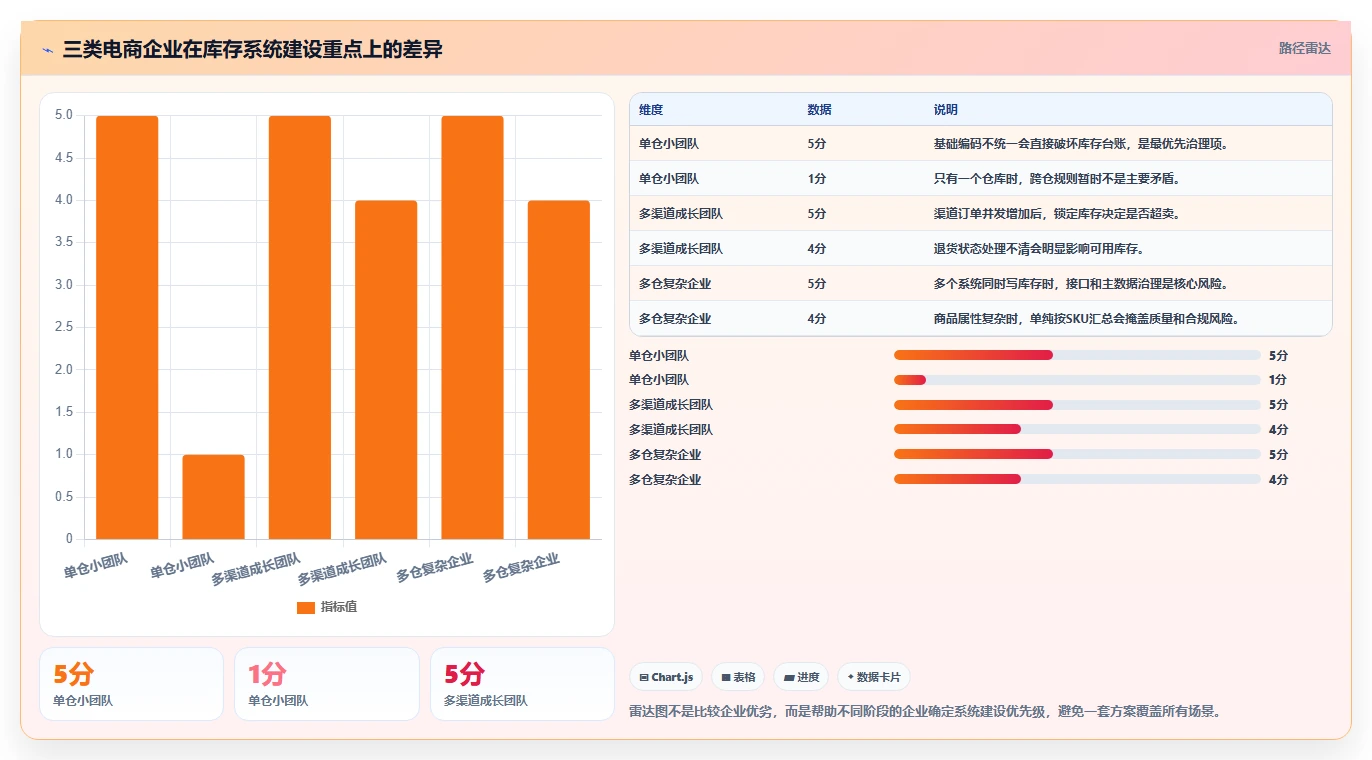The image size is (1372, 760).
Task: Select the 进度 tag
Action: 801,677
